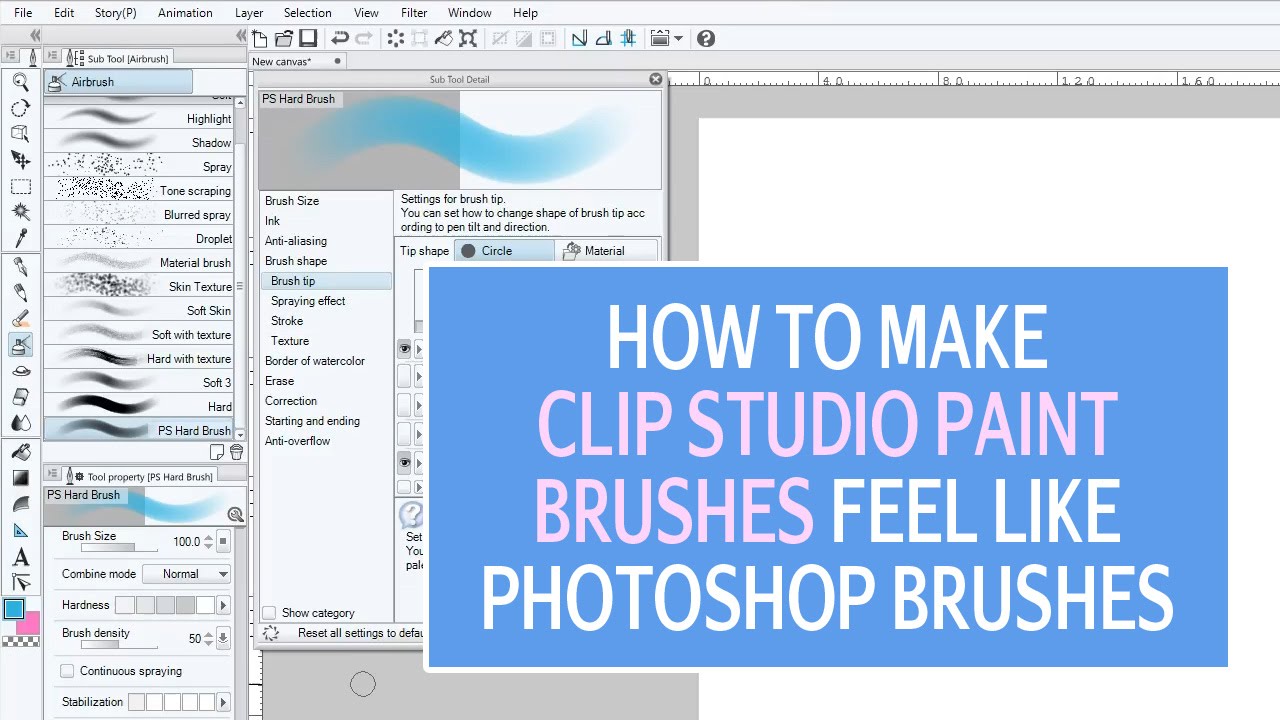Select the Pen nib tool
The height and width of the screenshot is (720, 1280).
(x=20, y=267)
